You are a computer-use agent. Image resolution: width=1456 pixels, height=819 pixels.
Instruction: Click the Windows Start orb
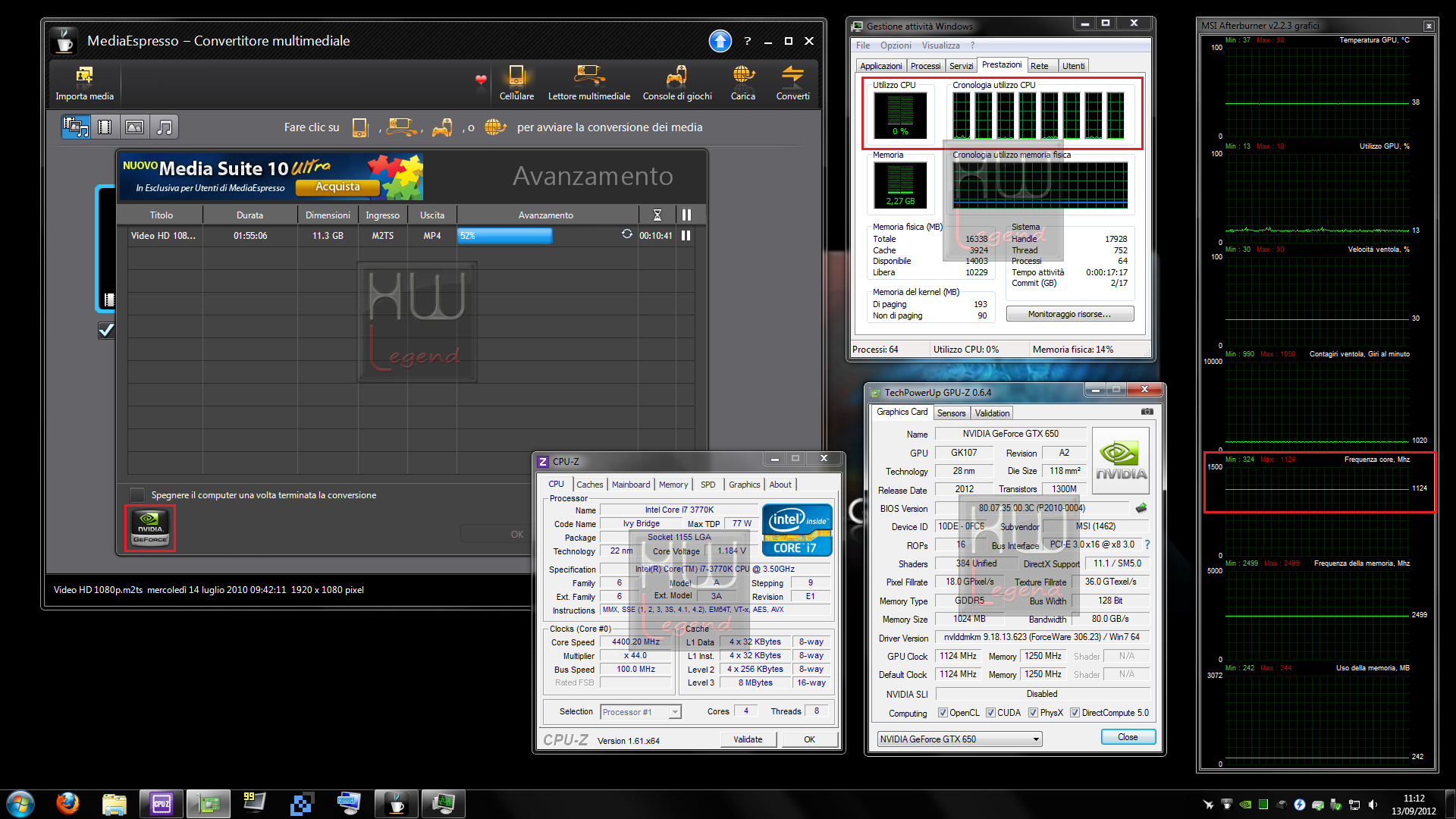(20, 803)
